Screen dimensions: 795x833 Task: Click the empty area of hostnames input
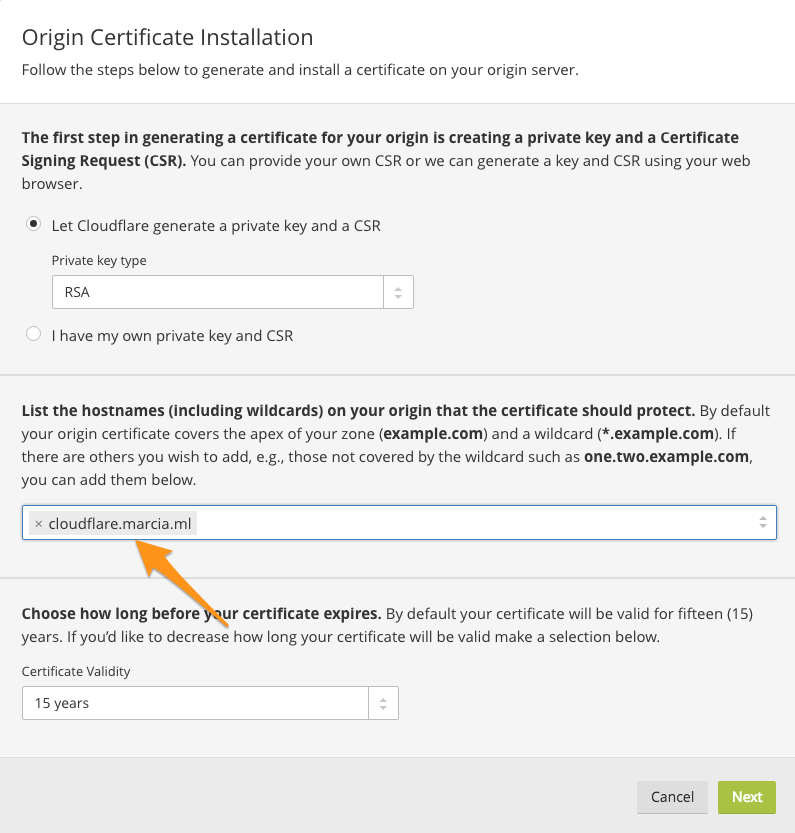point(470,522)
